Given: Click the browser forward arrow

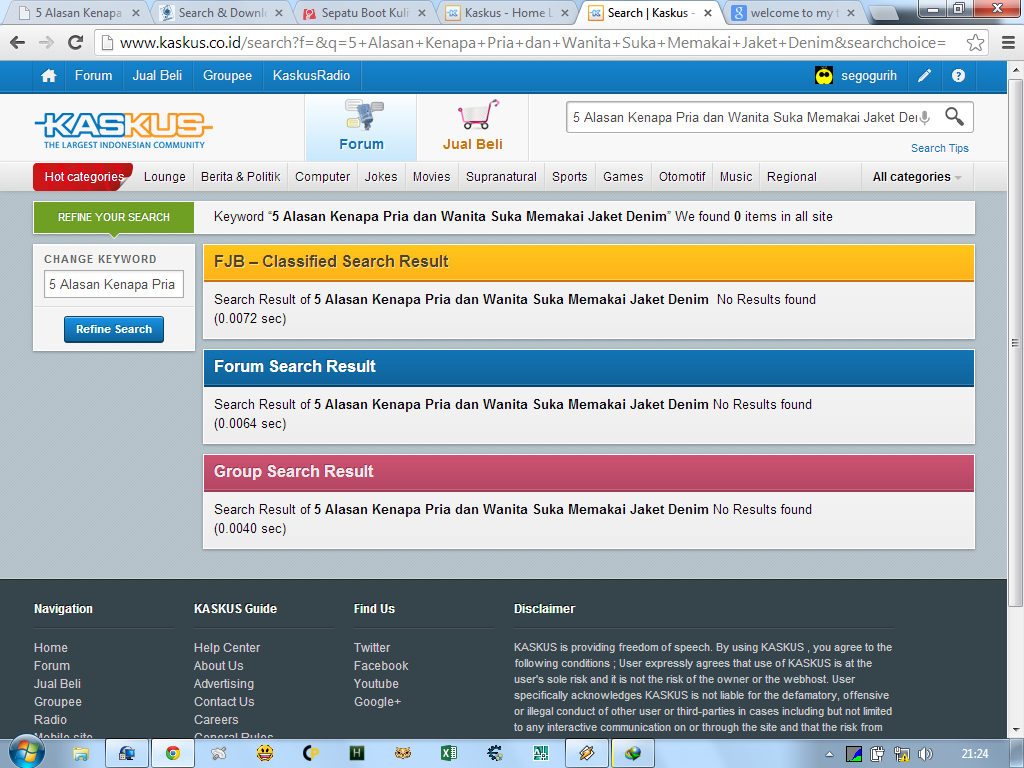Looking at the screenshot, I should 46,43.
